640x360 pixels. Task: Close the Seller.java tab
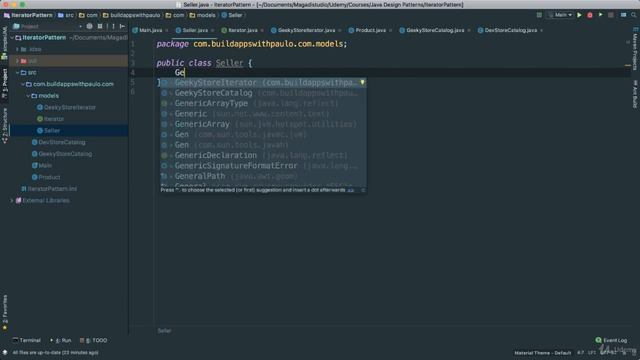[213, 30]
